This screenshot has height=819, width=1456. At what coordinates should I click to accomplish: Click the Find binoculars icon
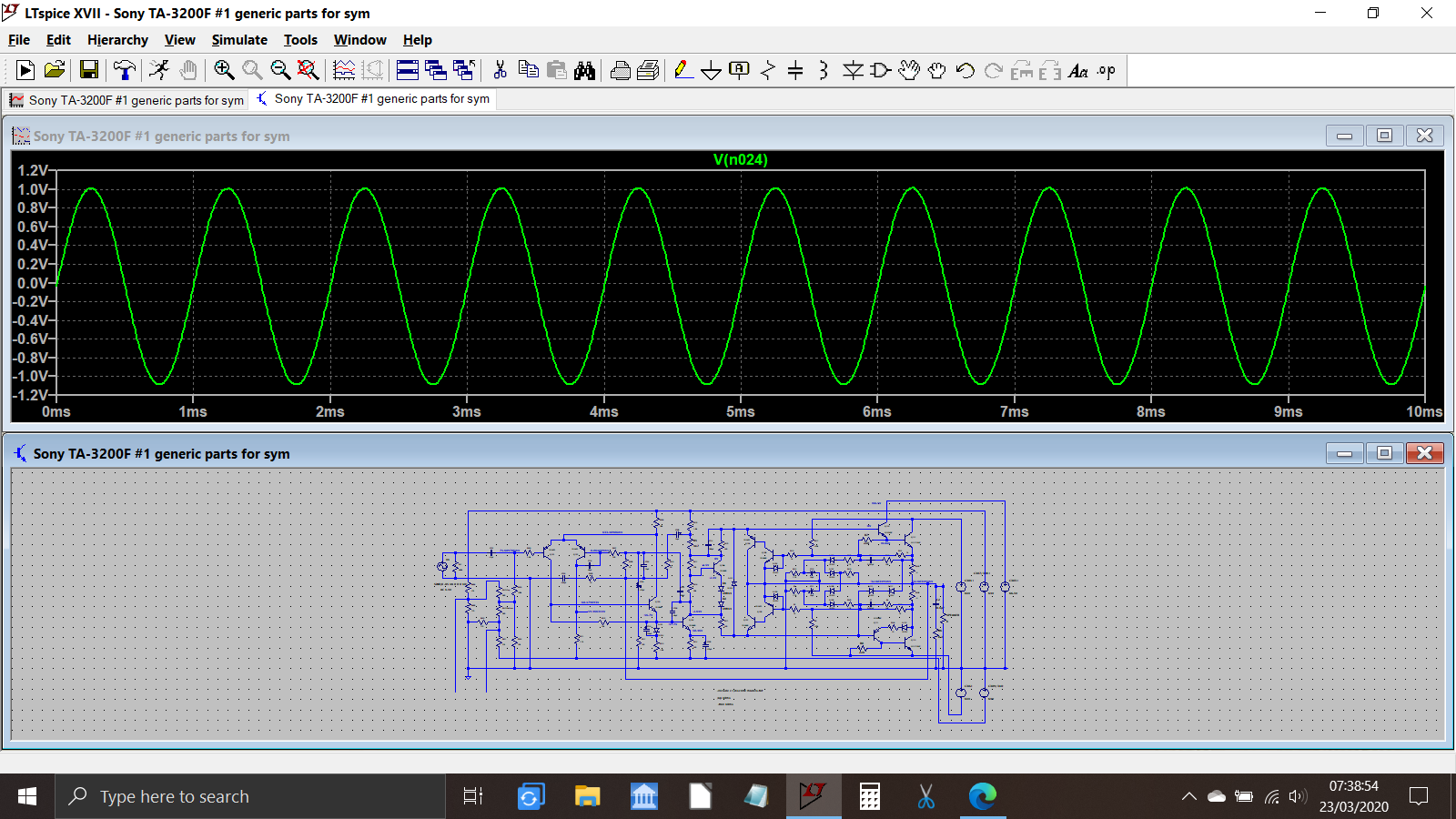tap(585, 70)
